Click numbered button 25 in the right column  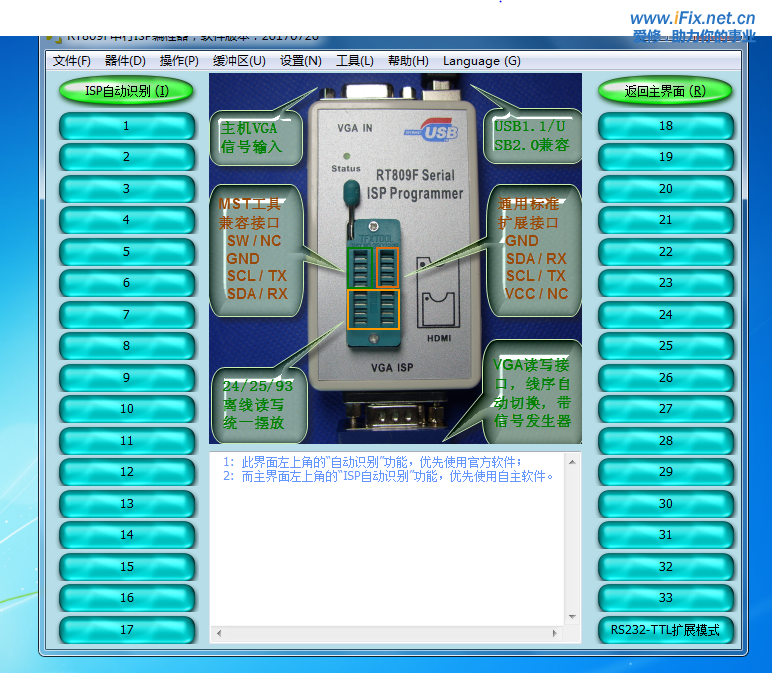665,346
